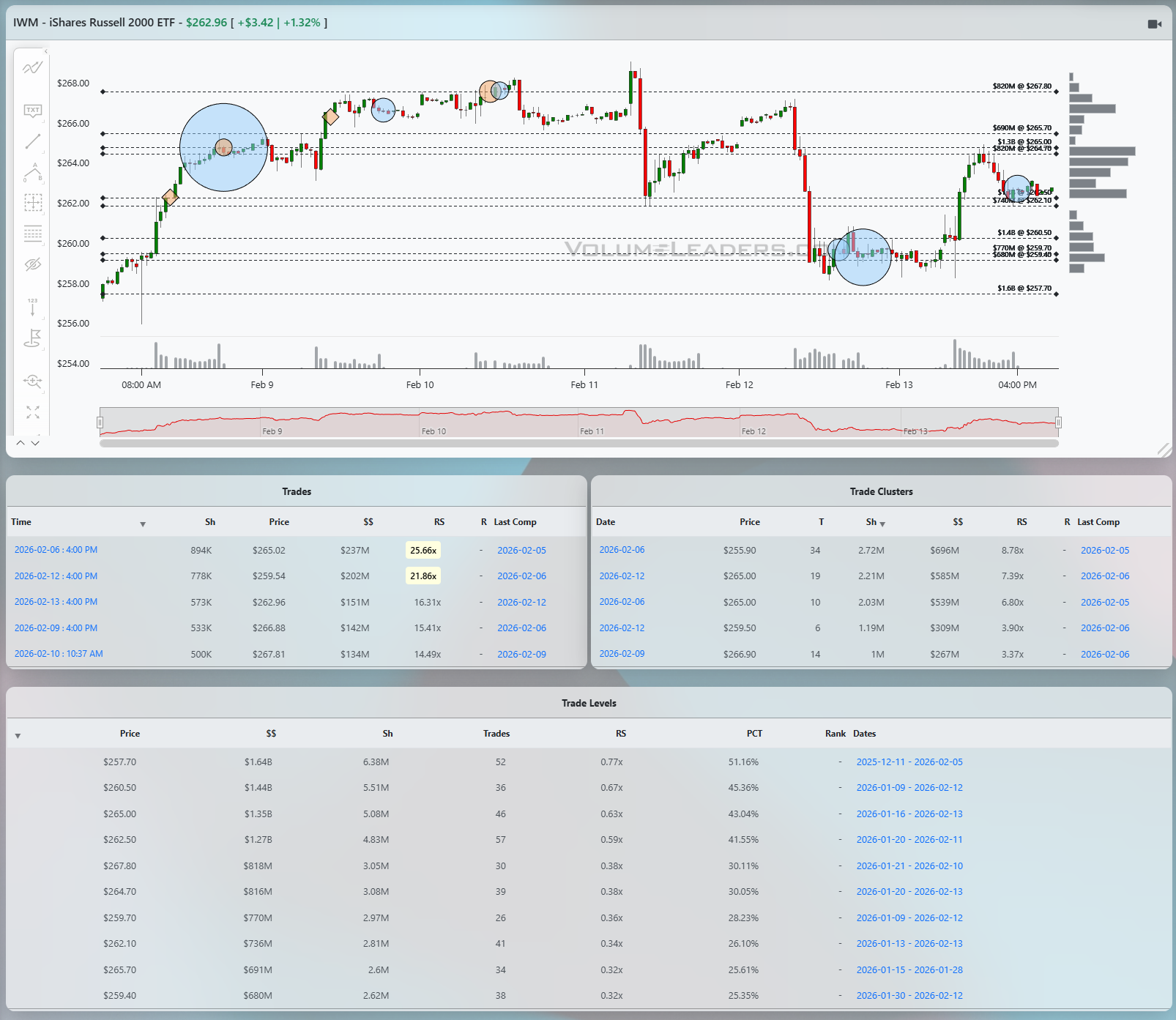Click the Trades Price column header
Viewport: 1176px width, 1020px height.
pos(279,522)
